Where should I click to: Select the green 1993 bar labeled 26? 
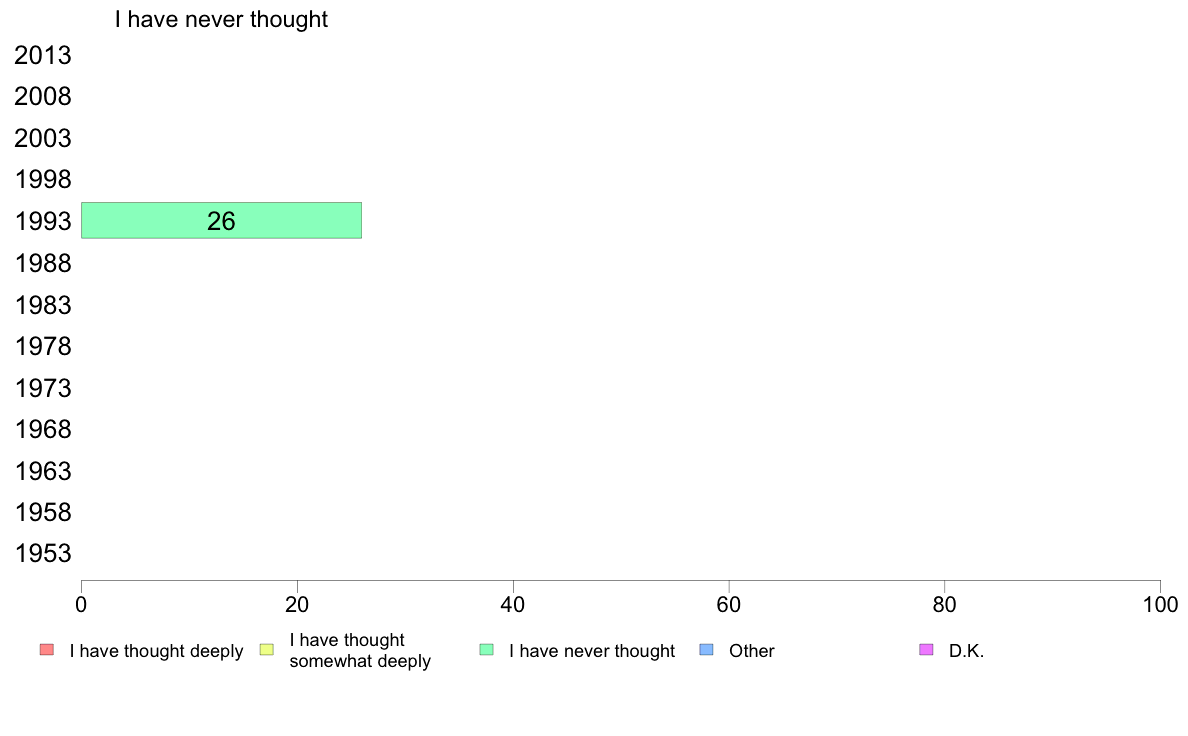click(x=221, y=221)
